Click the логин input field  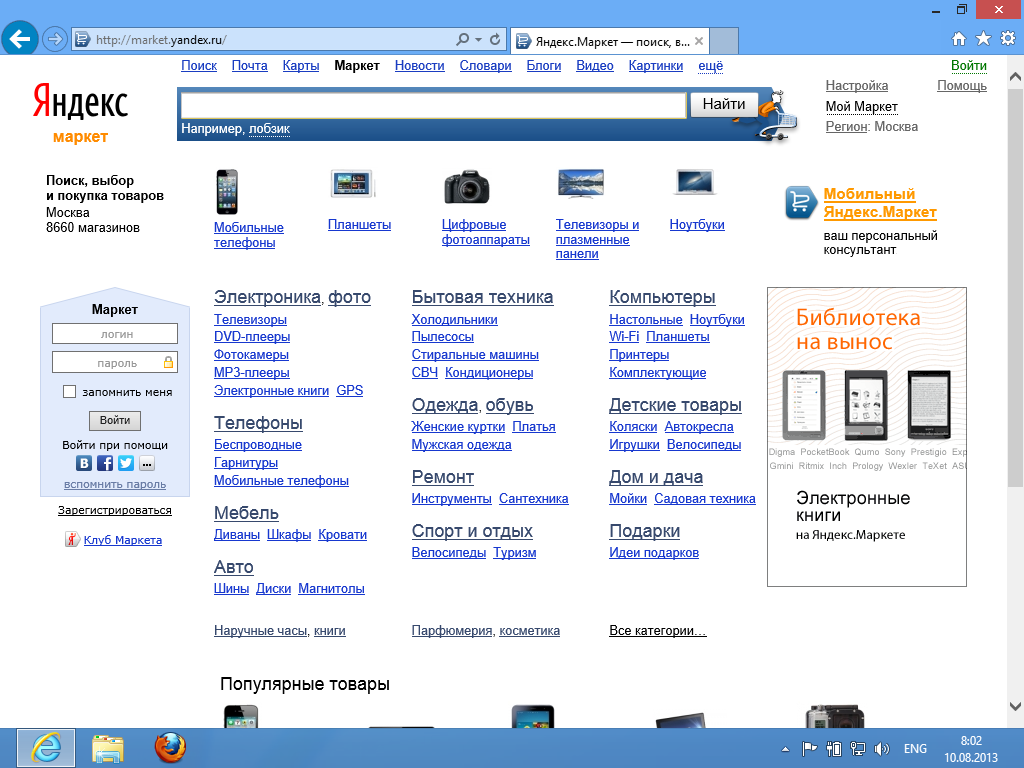tap(115, 334)
